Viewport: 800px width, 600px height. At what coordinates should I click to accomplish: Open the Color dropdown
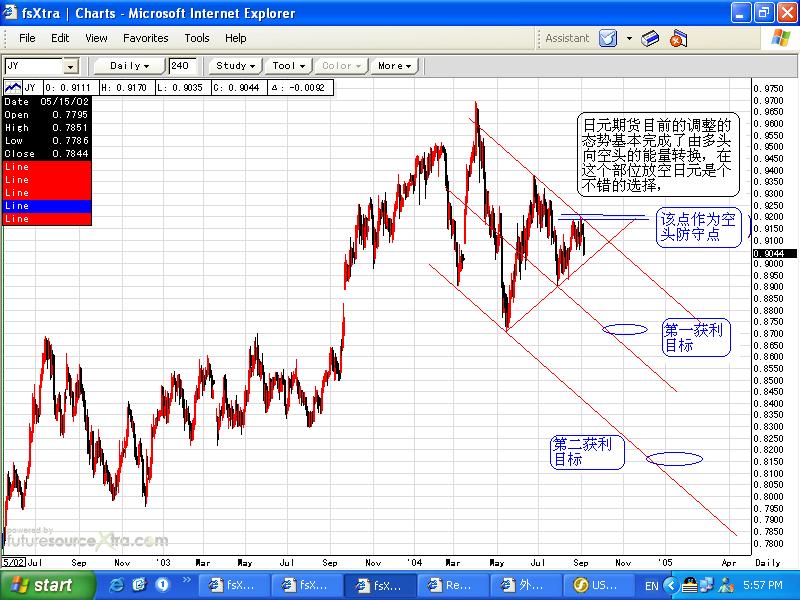coord(341,66)
